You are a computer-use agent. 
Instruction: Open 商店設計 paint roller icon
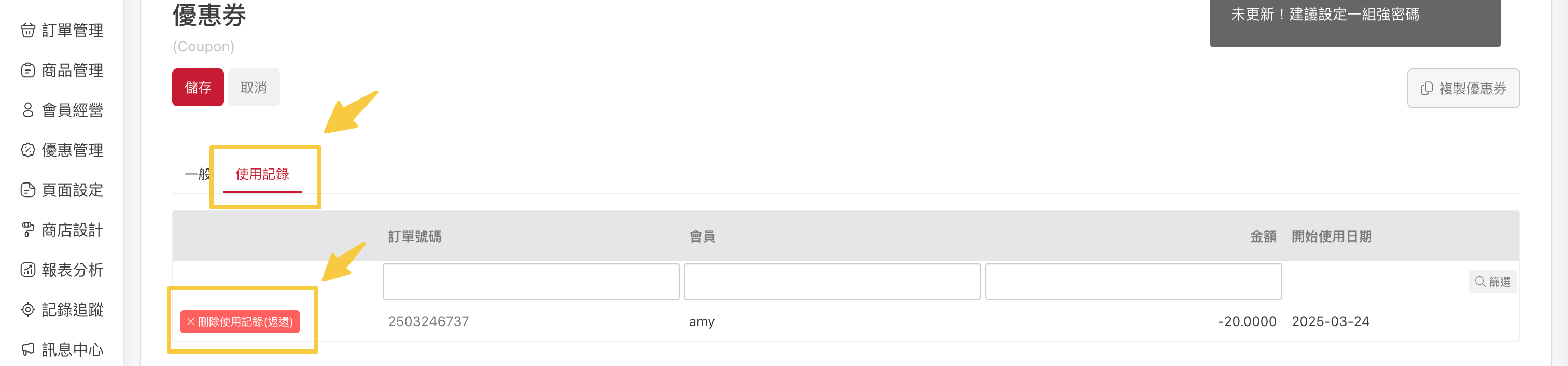pos(28,230)
